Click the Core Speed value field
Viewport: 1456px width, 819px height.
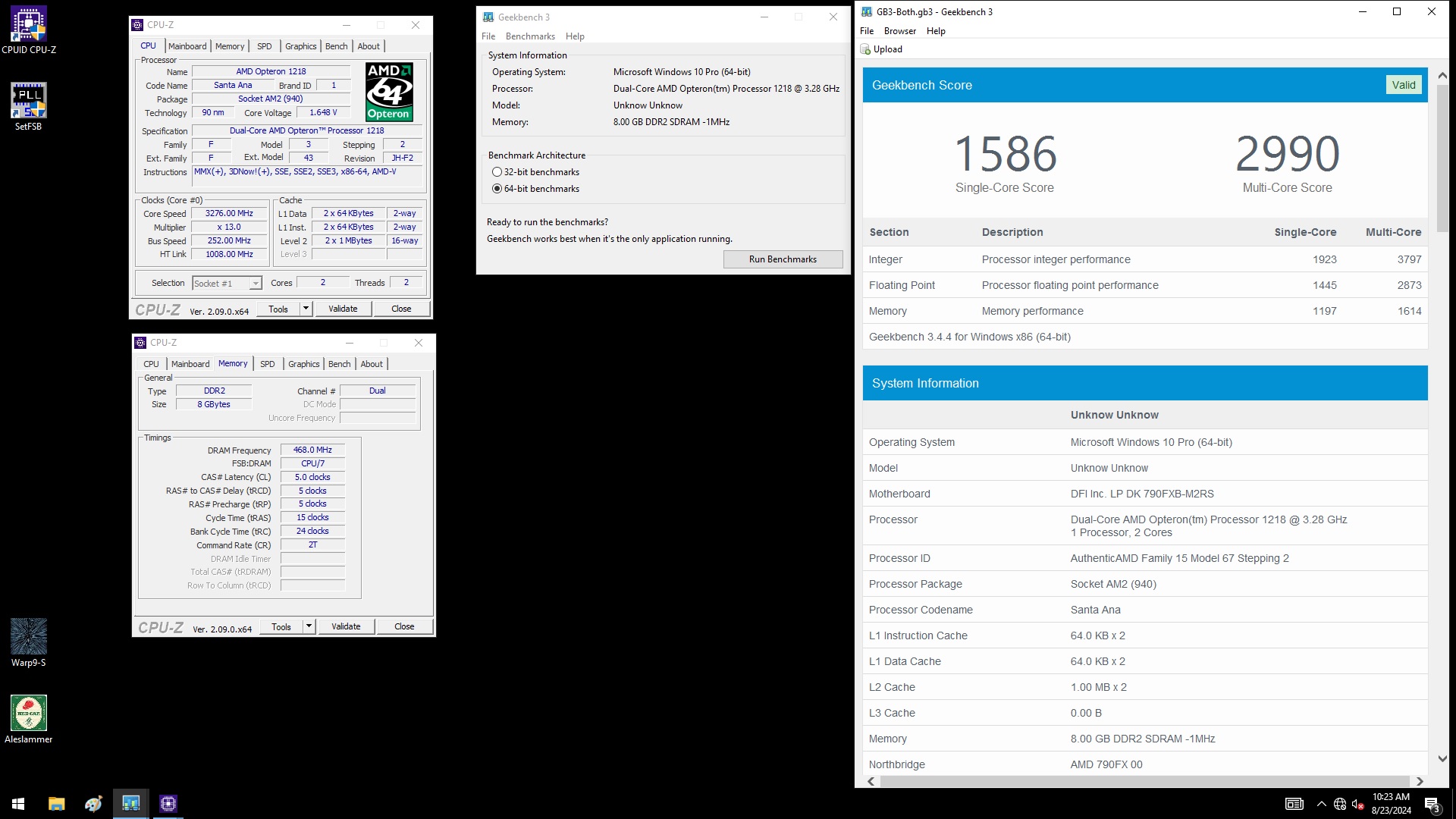[229, 214]
